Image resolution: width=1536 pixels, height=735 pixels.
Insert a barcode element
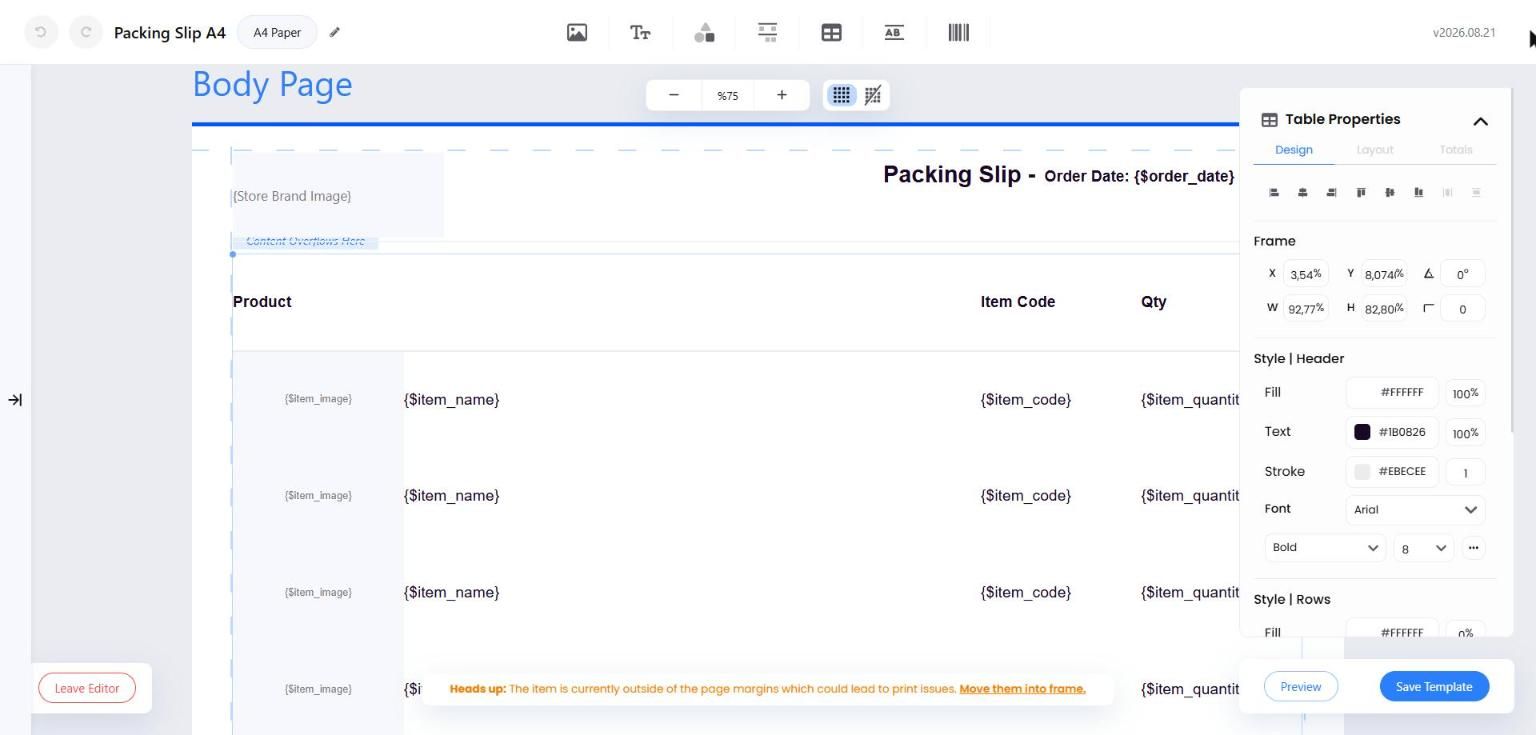(958, 32)
